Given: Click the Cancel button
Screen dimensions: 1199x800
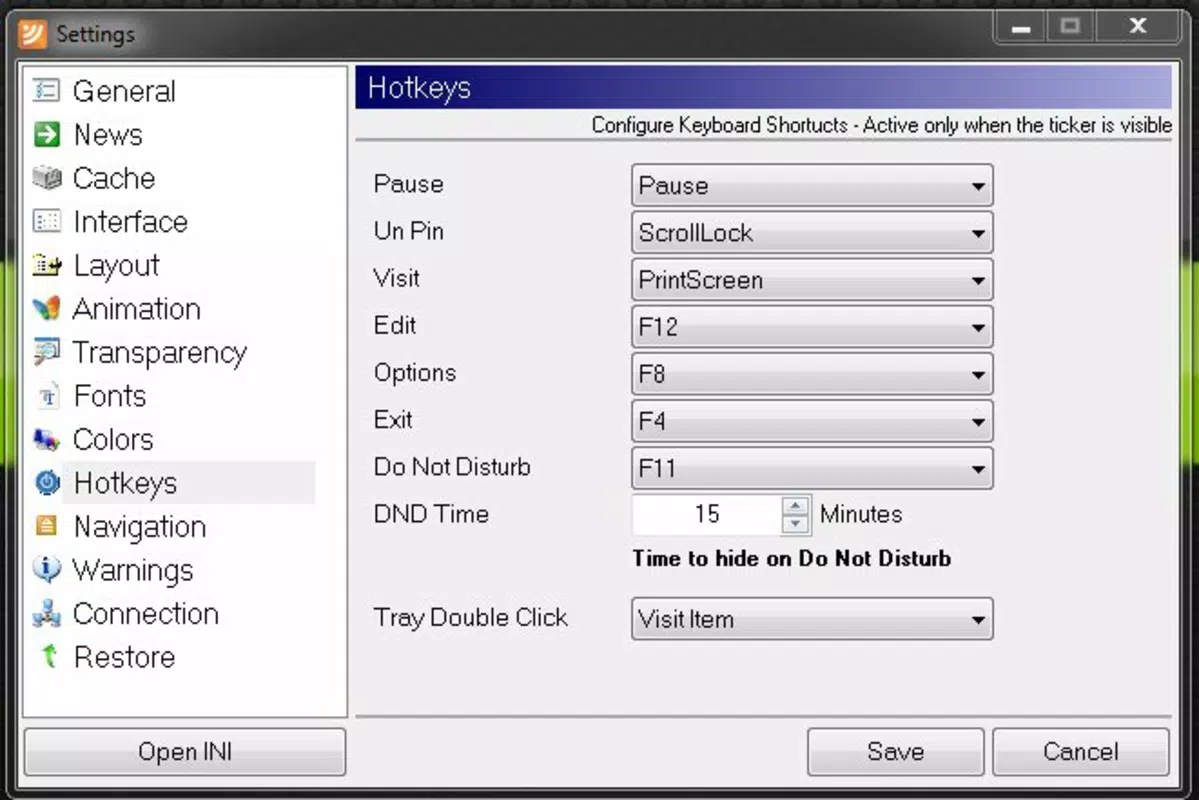Looking at the screenshot, I should (1080, 752).
